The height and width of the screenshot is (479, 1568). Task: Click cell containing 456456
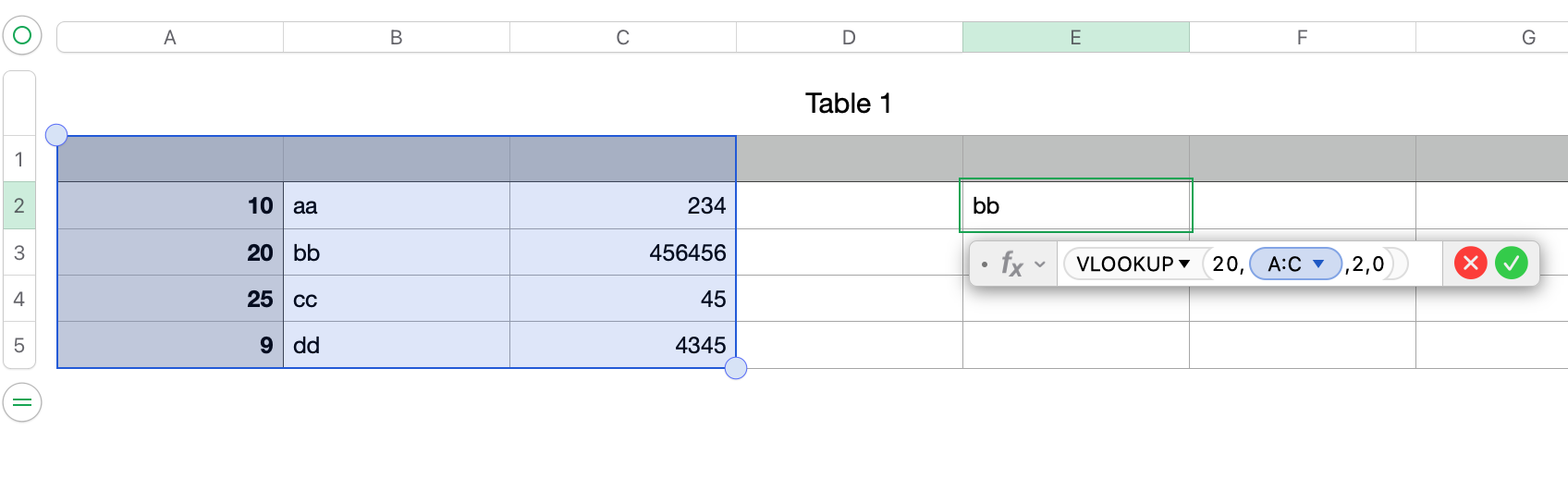622,252
